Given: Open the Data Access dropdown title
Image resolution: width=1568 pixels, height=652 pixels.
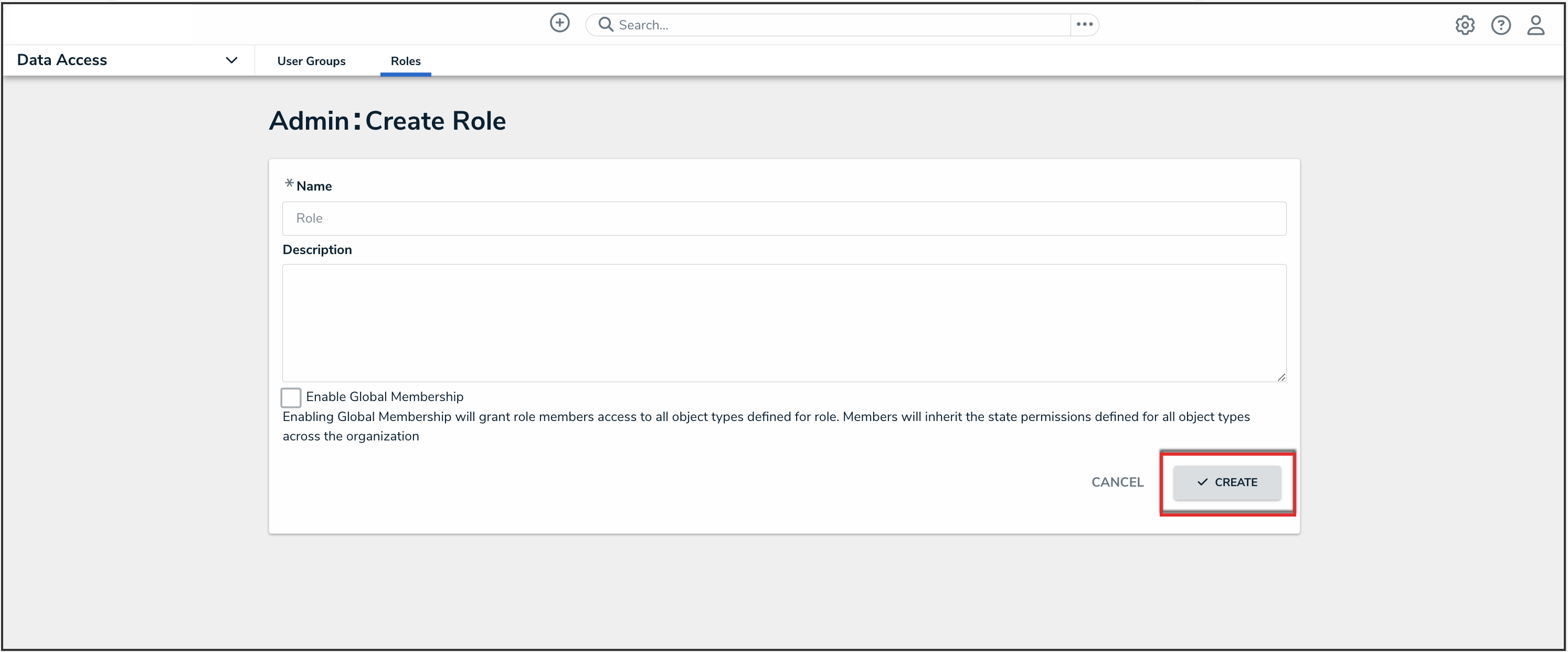Looking at the screenshot, I should [62, 60].
